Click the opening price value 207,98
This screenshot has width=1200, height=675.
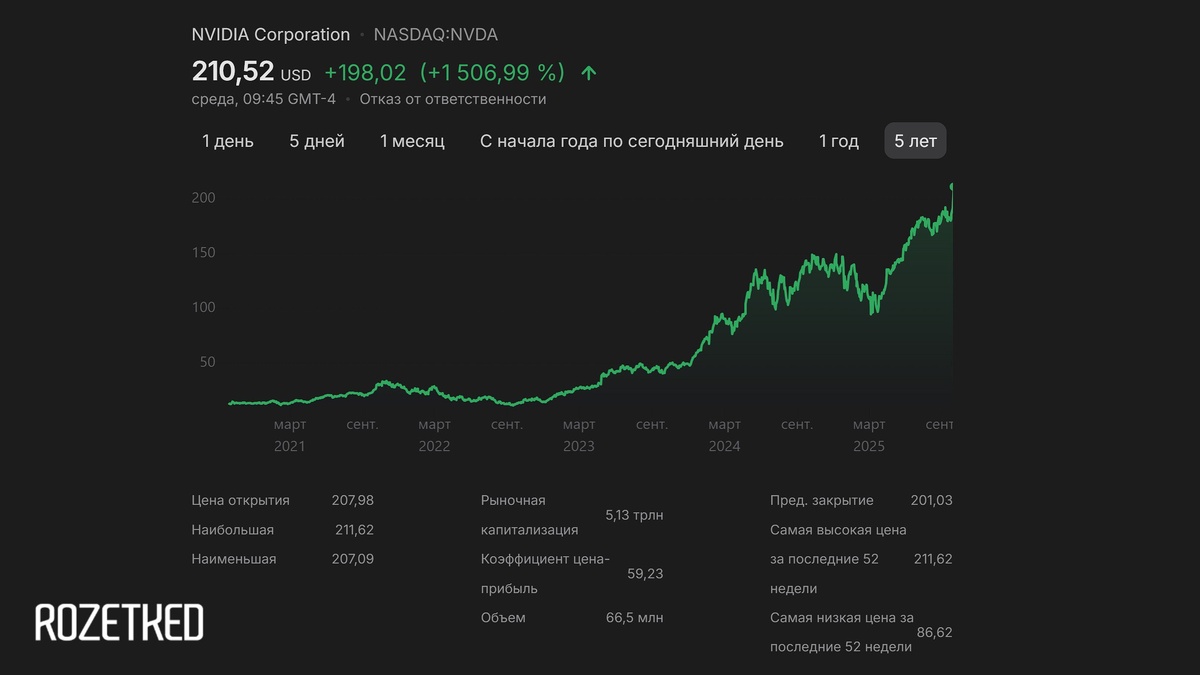coord(353,501)
